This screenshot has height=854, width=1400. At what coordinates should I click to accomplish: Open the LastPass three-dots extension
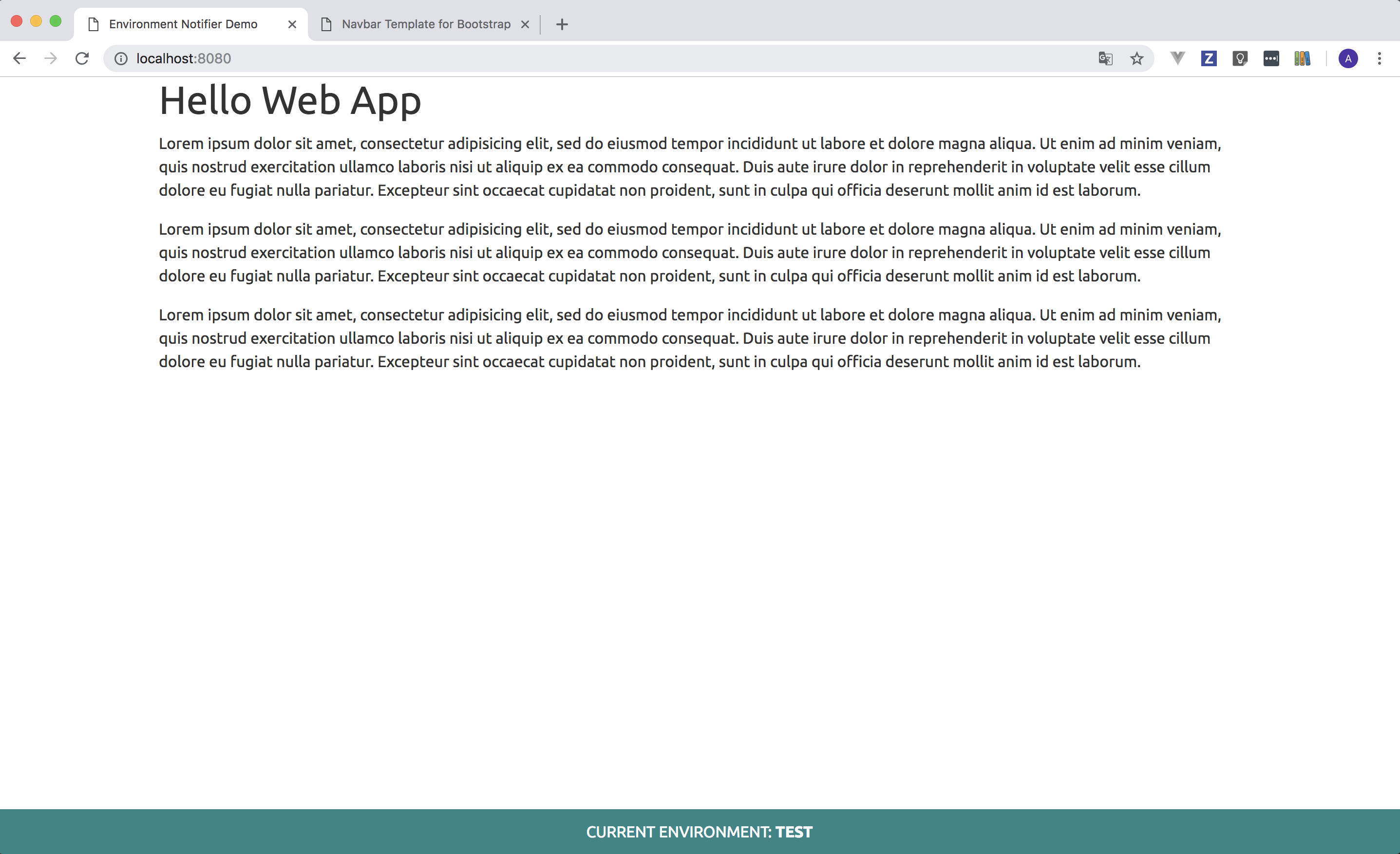(1271, 58)
